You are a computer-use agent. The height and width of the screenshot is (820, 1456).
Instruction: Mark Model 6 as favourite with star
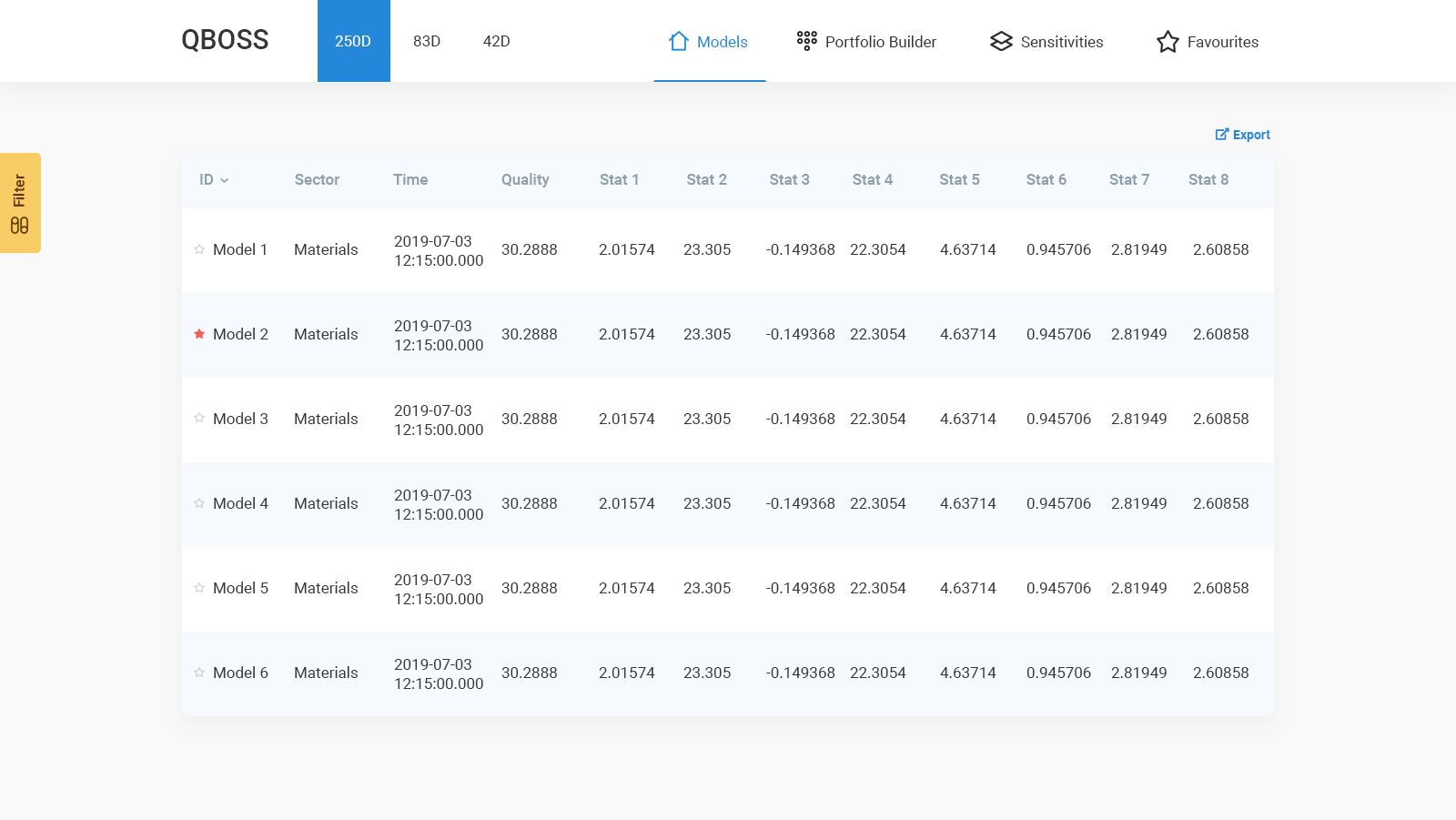tap(199, 673)
